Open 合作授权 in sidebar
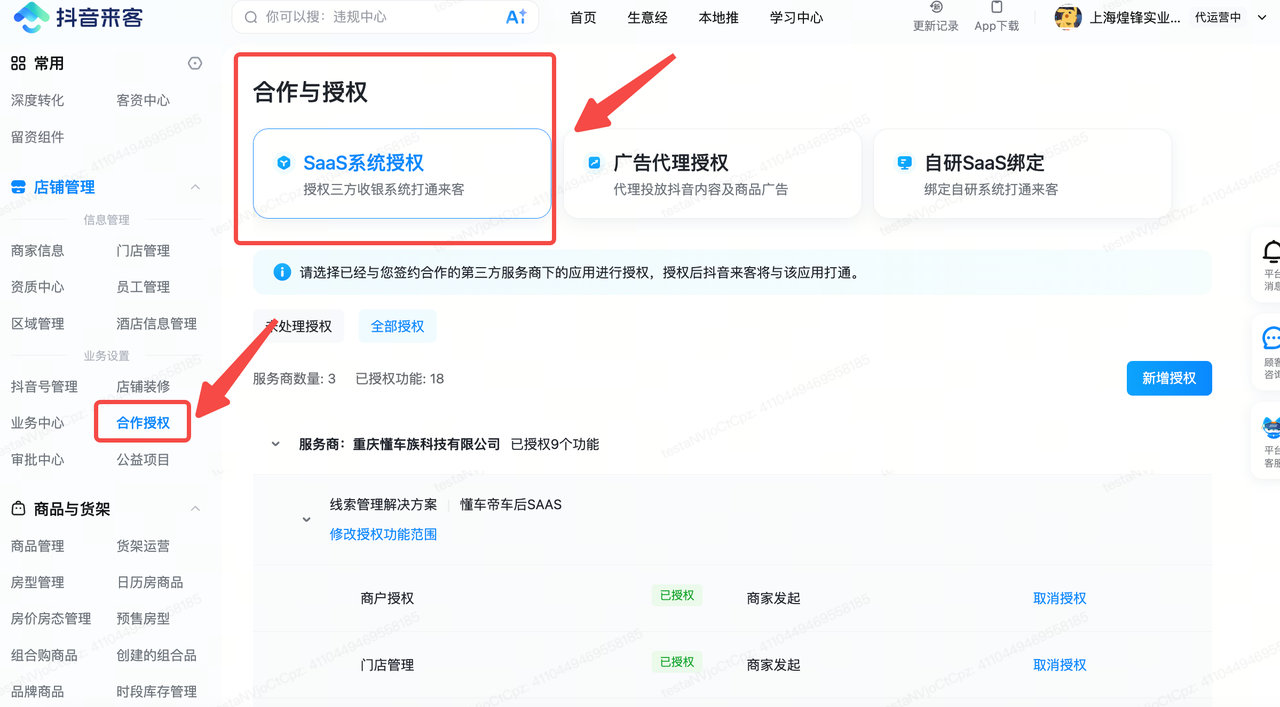The height and width of the screenshot is (707, 1280). 143,423
